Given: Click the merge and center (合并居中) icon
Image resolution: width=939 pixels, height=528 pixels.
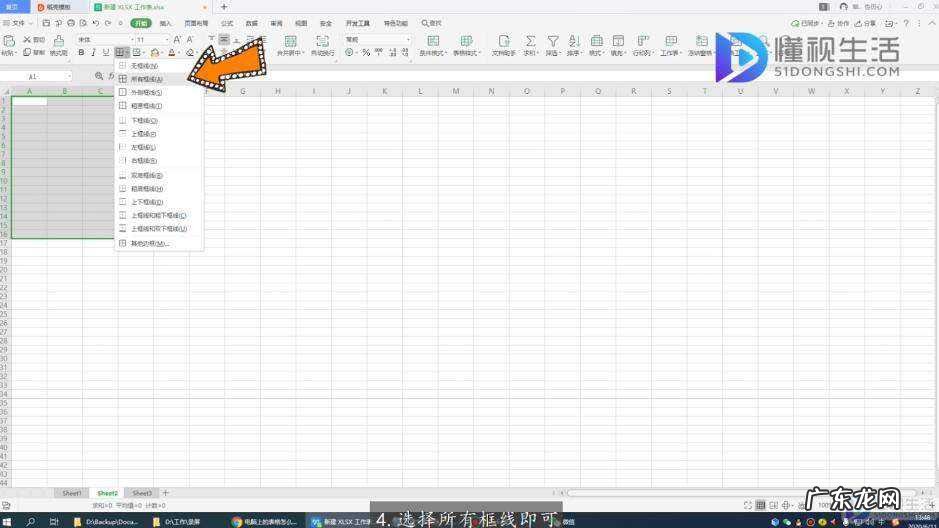Looking at the screenshot, I should [x=290, y=42].
